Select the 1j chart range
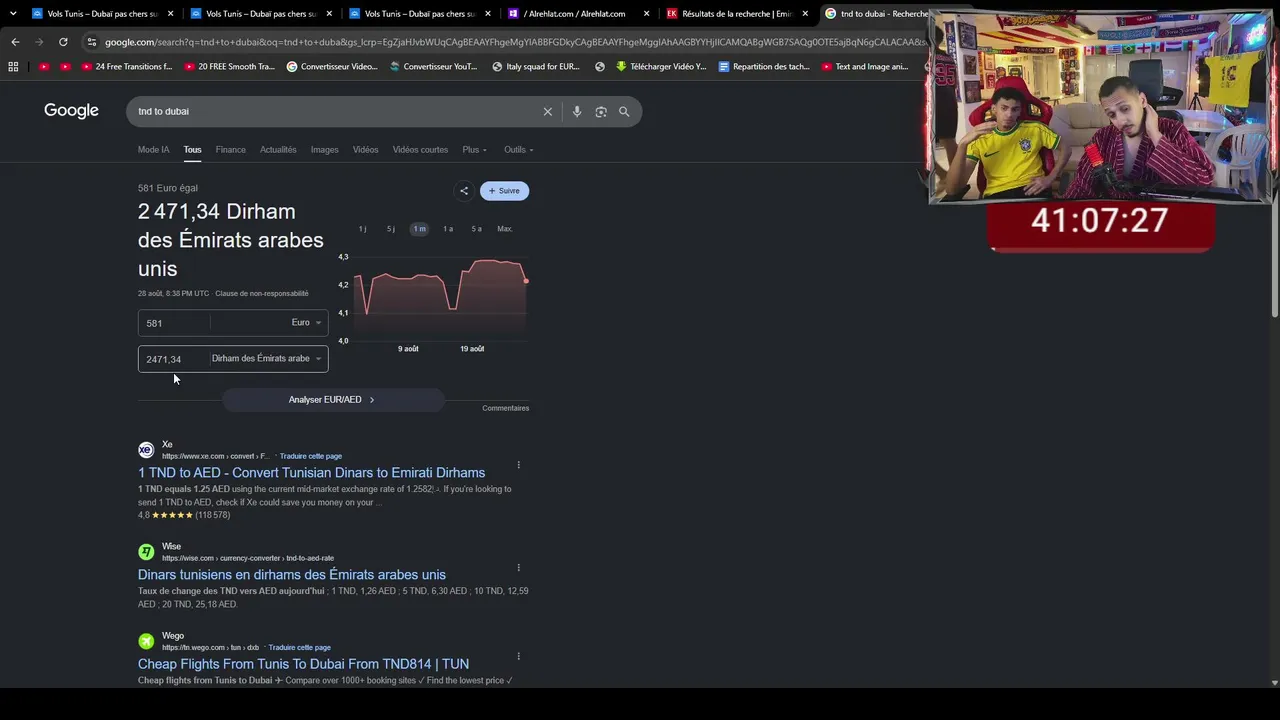Viewport: 1280px width, 720px height. 362,229
